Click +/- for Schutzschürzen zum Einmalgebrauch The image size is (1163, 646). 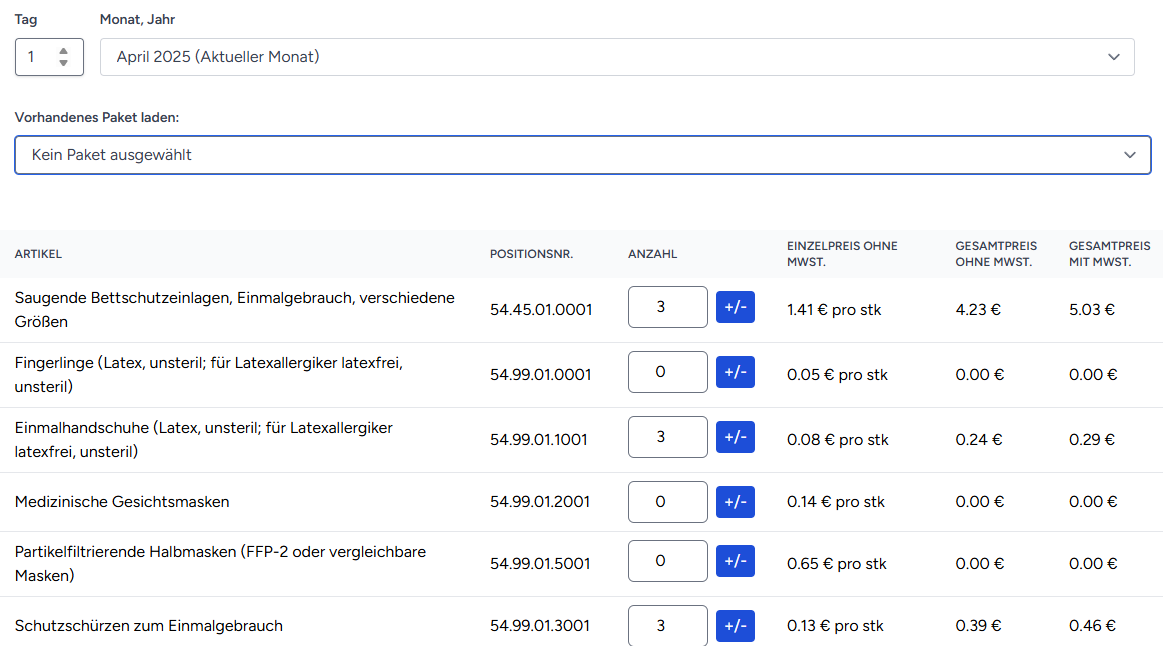(x=735, y=626)
